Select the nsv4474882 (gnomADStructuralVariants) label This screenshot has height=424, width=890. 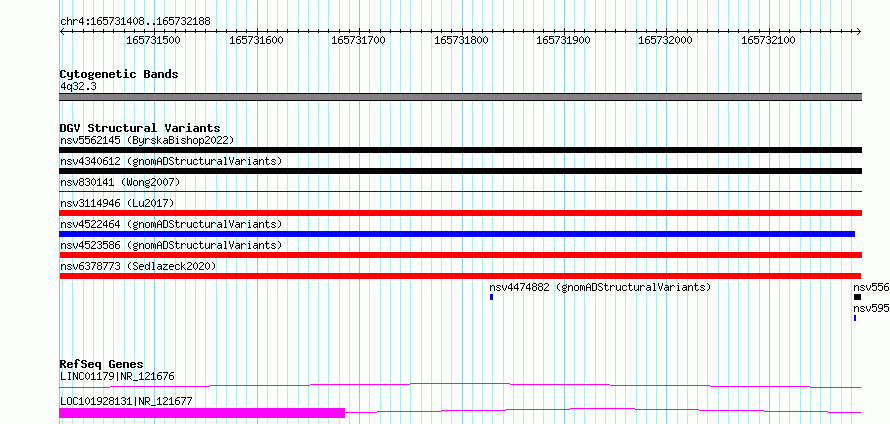tap(600, 287)
